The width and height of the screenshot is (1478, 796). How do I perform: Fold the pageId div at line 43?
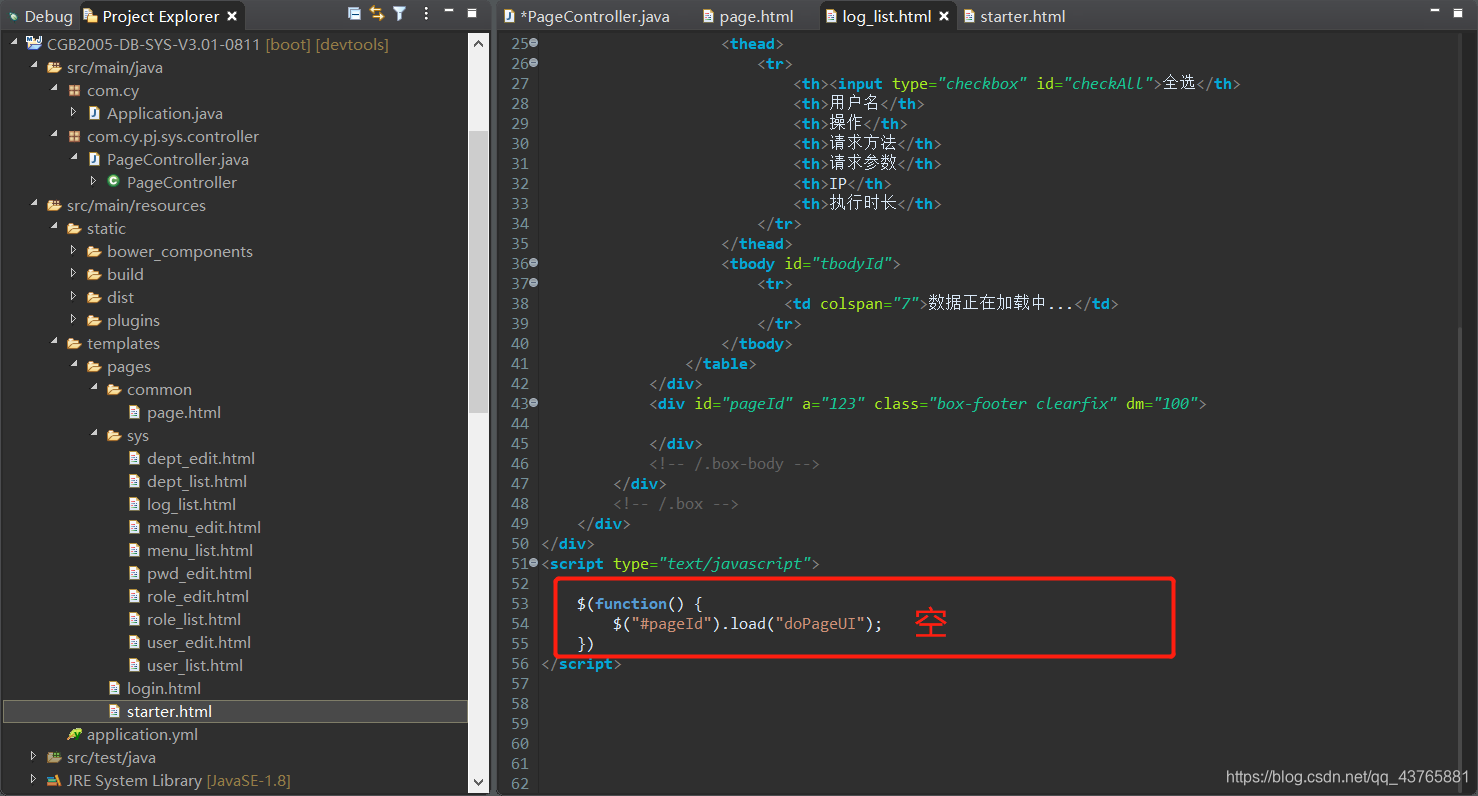pos(533,403)
